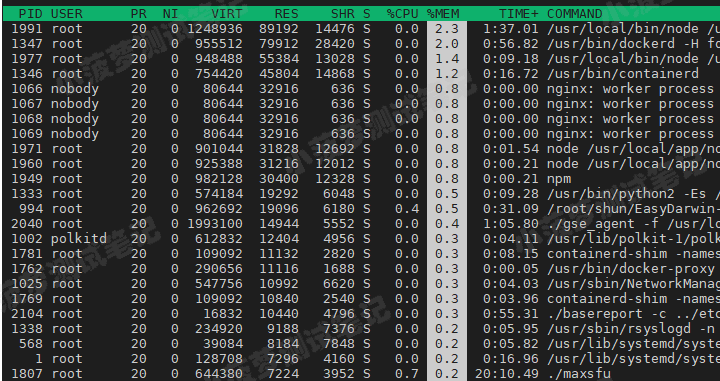Click the VIRT column header
Viewport: 720px width, 381px height.
(x=227, y=14)
